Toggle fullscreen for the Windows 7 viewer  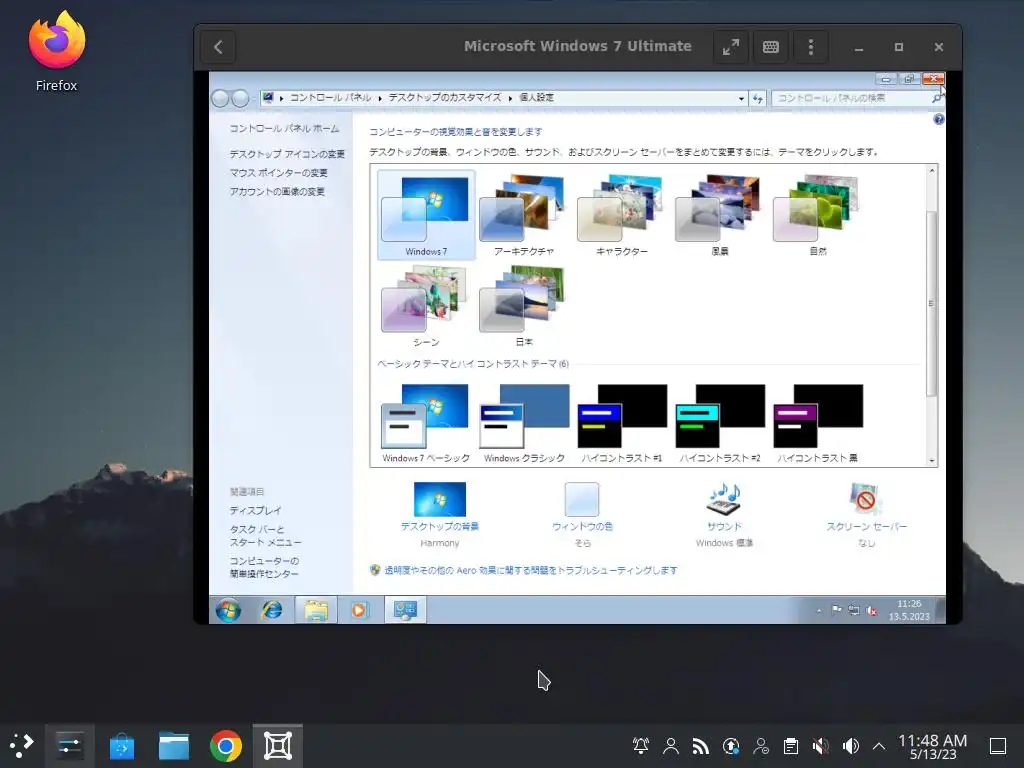tap(731, 47)
